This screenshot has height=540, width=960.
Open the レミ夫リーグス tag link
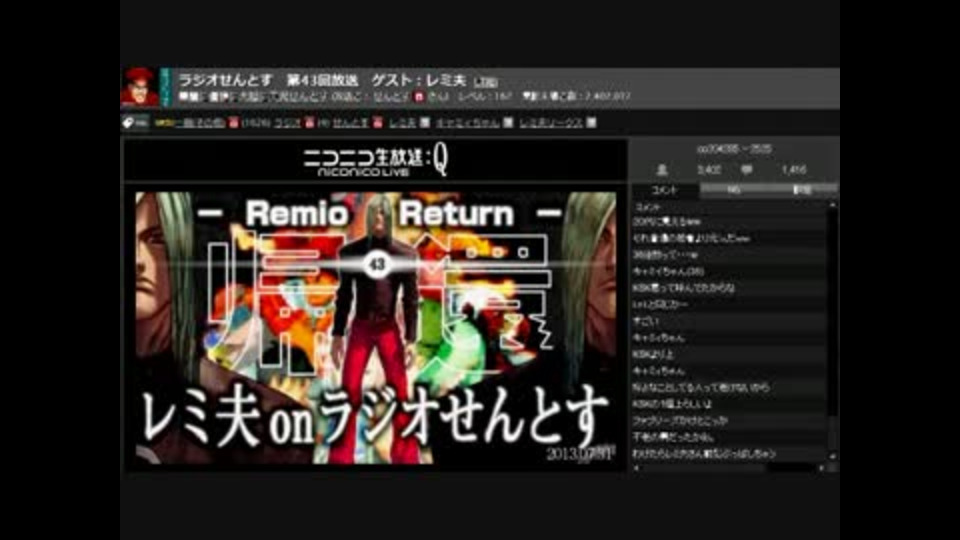point(551,122)
